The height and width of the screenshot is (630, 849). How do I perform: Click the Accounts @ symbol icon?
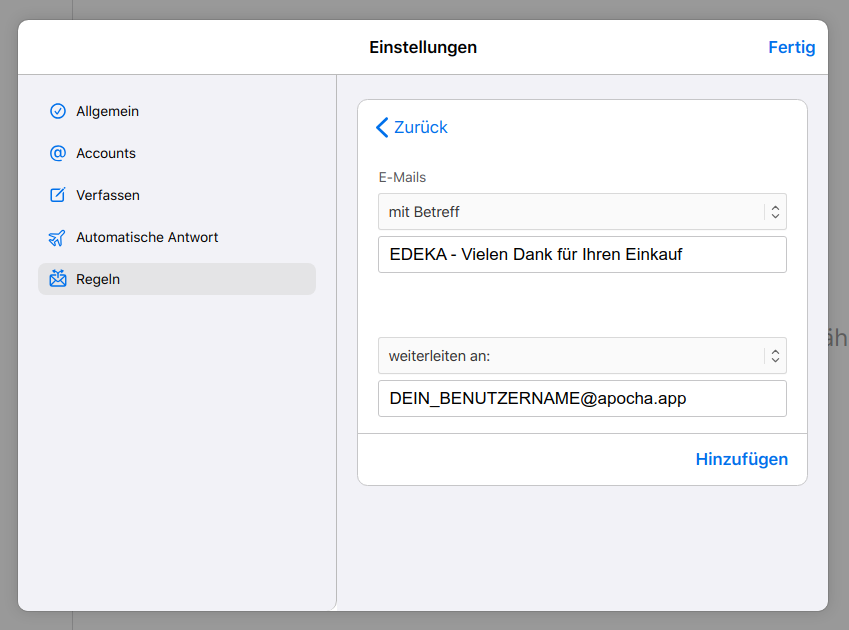tap(58, 153)
